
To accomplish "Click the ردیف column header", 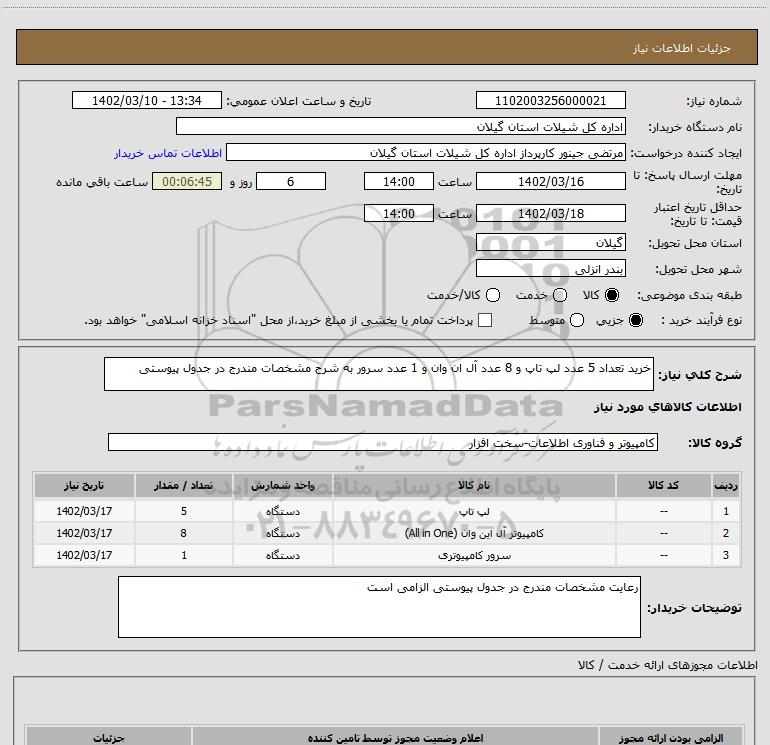I will click(726, 485).
